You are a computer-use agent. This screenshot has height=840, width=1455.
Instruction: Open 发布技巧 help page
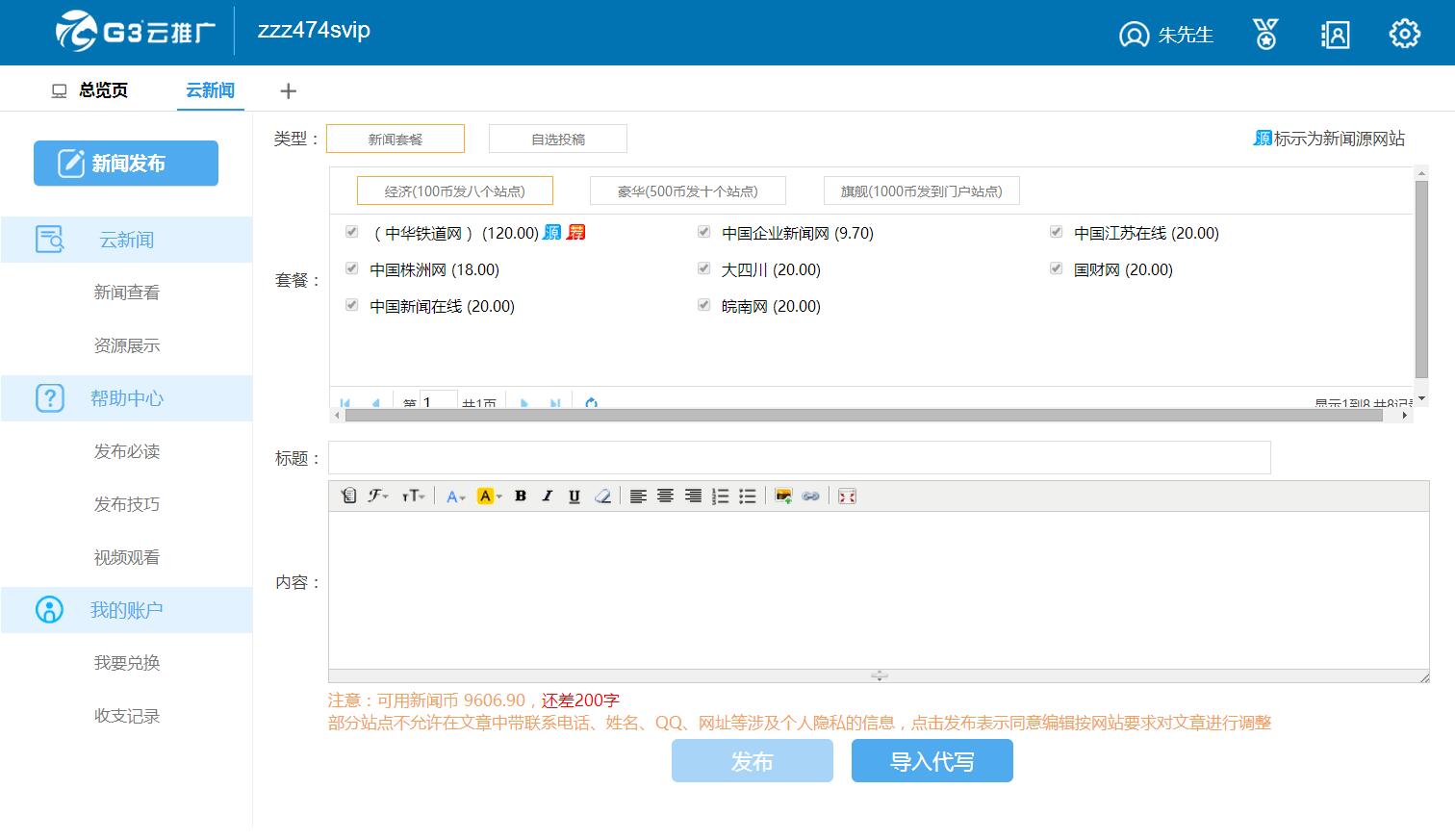pos(127,504)
